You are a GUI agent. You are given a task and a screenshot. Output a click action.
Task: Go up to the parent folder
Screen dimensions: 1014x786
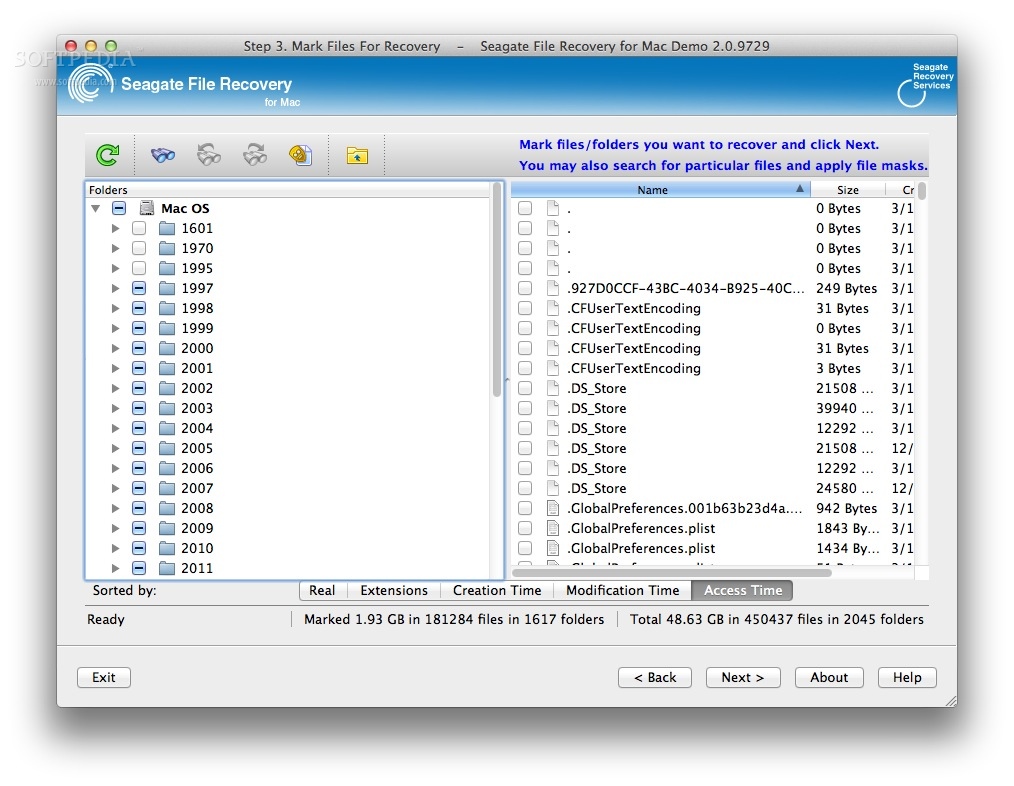point(356,155)
